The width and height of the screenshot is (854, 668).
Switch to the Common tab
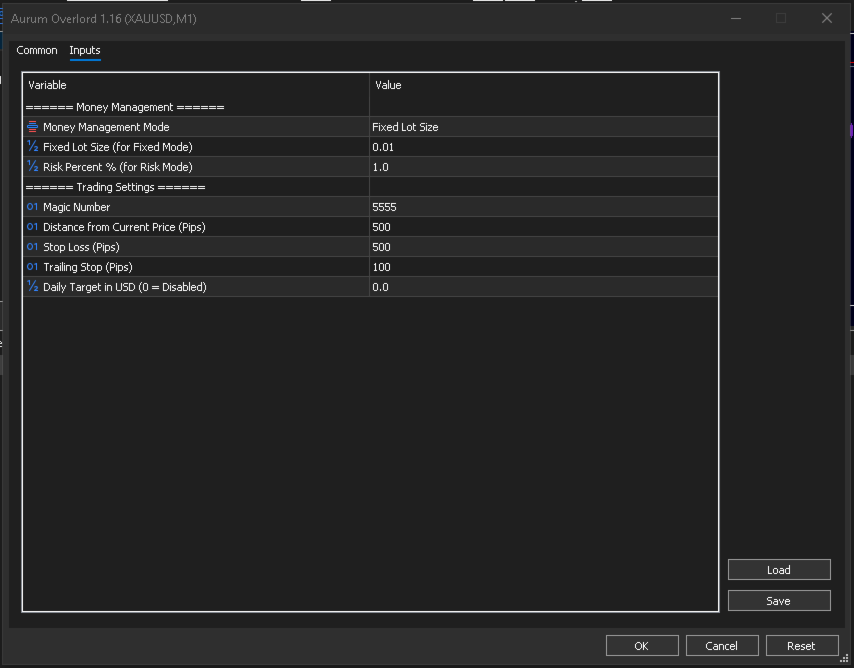(x=36, y=50)
